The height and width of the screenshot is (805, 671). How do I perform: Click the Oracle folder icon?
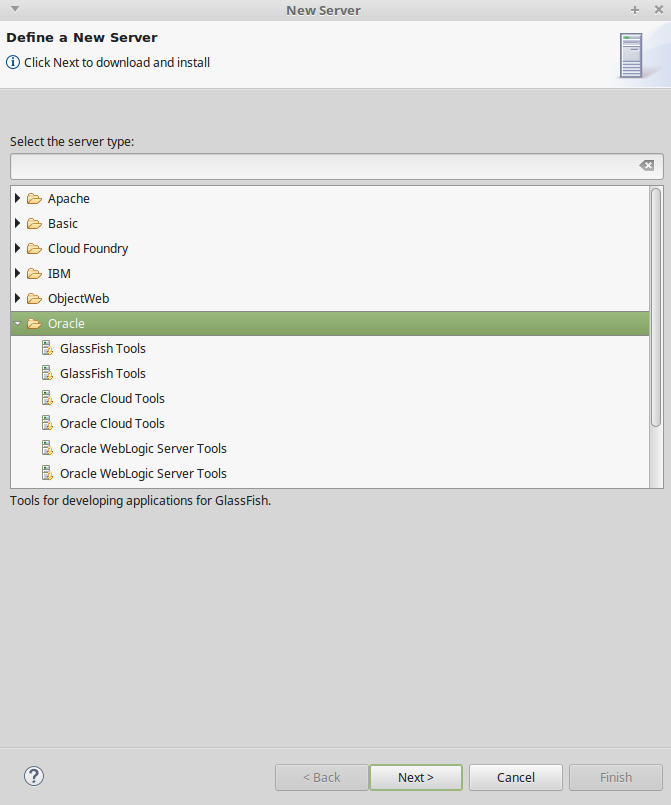coord(34,324)
